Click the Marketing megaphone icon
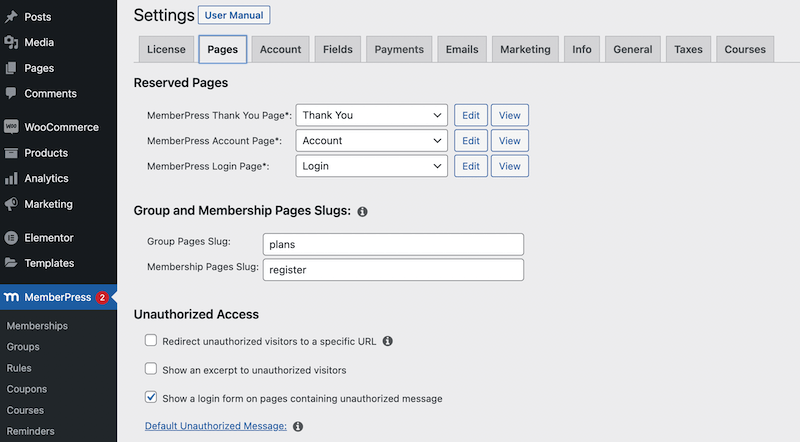The height and width of the screenshot is (442, 800). pos(11,204)
